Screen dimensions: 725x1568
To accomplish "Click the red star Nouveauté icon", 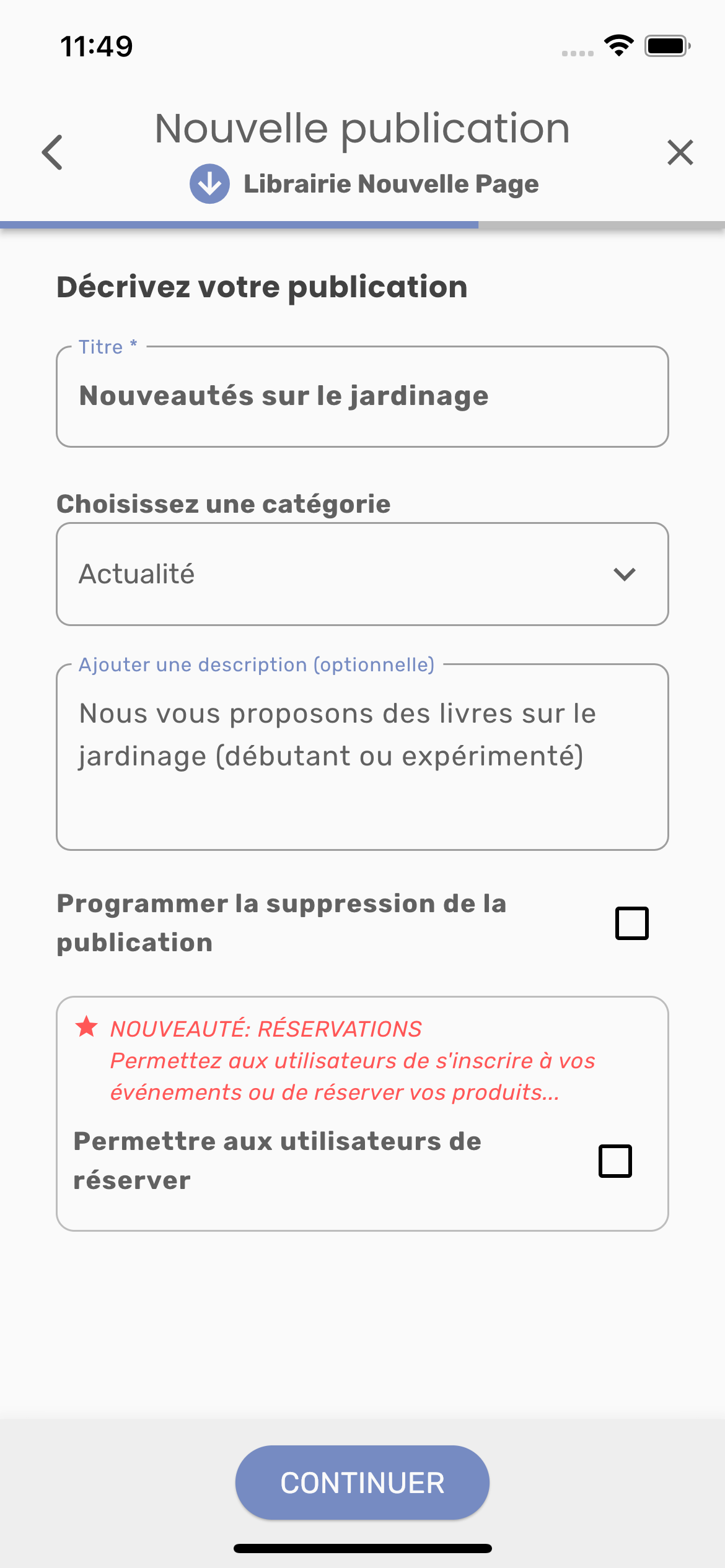I will pyautogui.click(x=87, y=1027).
